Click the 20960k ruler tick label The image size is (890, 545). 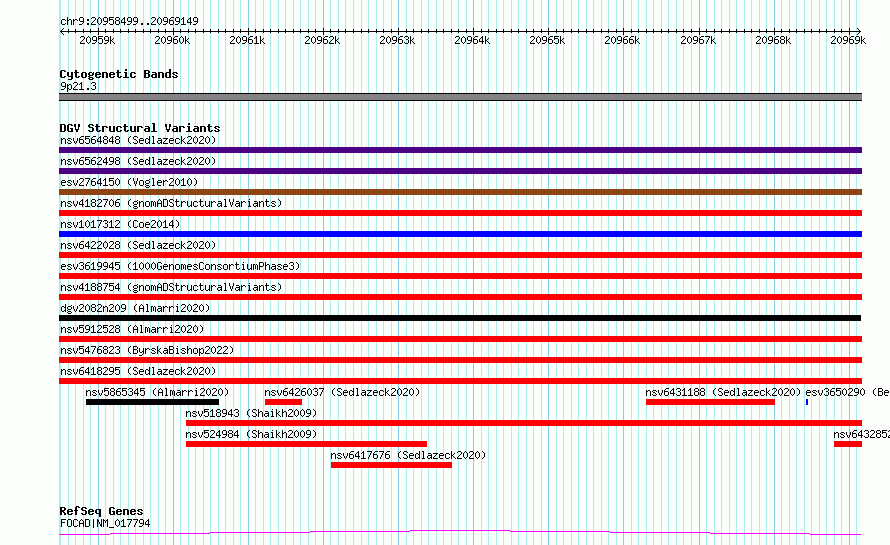172,40
